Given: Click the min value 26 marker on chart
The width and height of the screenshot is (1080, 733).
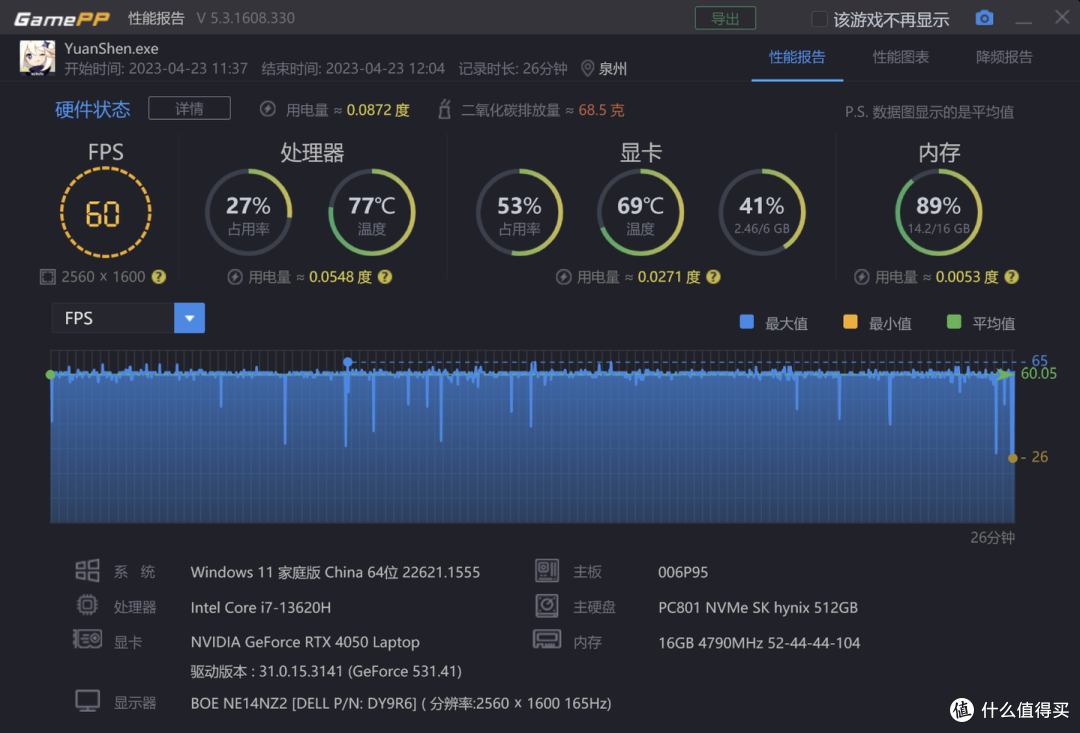Looking at the screenshot, I should [x=1012, y=458].
